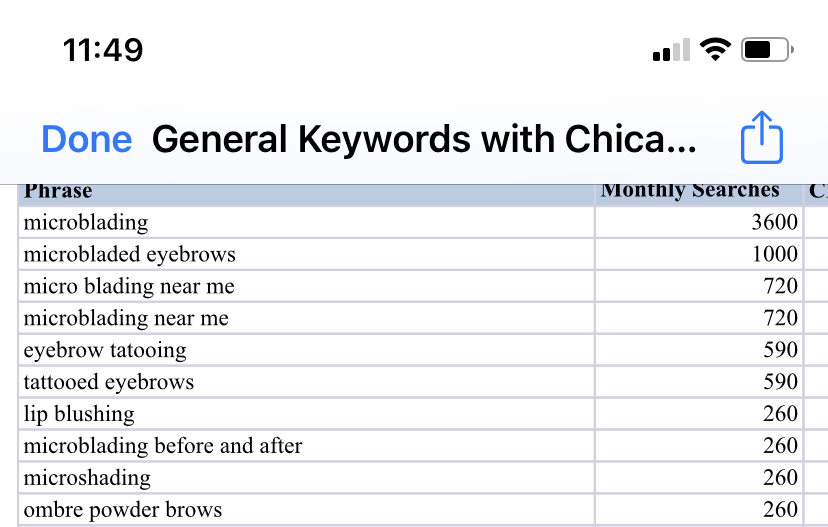Tap the cellular signal bars

click(x=671, y=50)
